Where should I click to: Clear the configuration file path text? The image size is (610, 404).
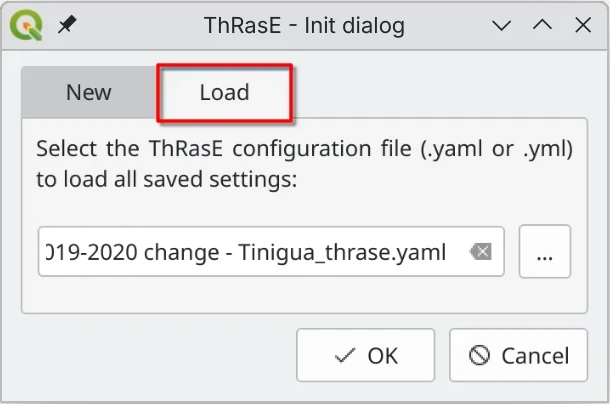pos(481,253)
